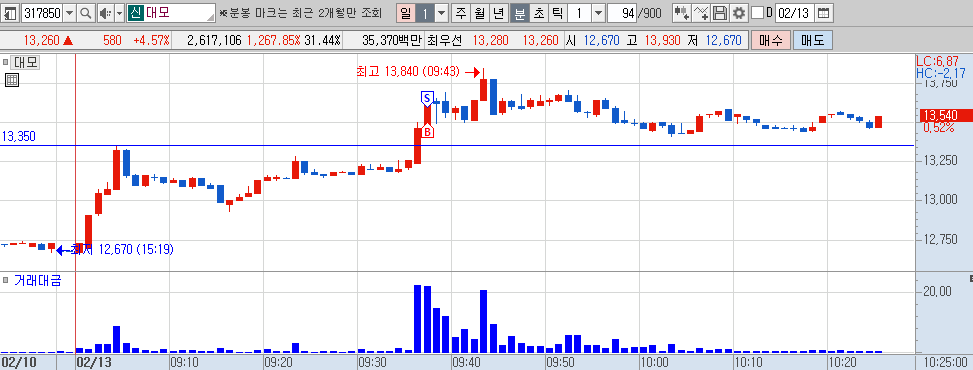Expand the stock code 317850 dropdown
Image resolution: width=973 pixels, height=370 pixels.
(x=69, y=12)
